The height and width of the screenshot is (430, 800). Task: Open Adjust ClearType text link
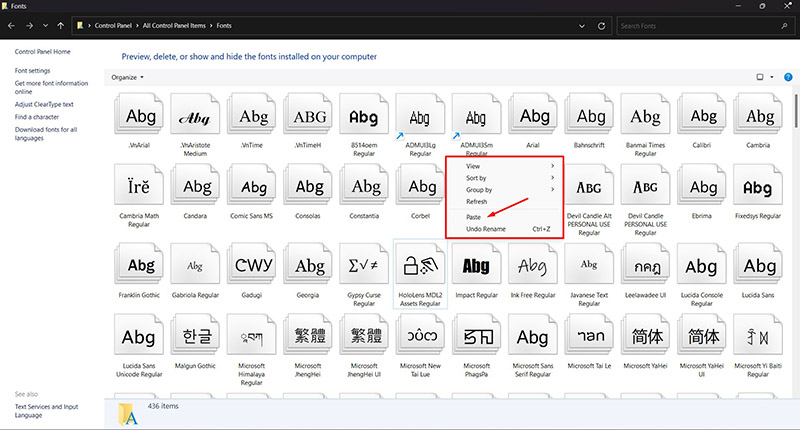[x=44, y=104]
